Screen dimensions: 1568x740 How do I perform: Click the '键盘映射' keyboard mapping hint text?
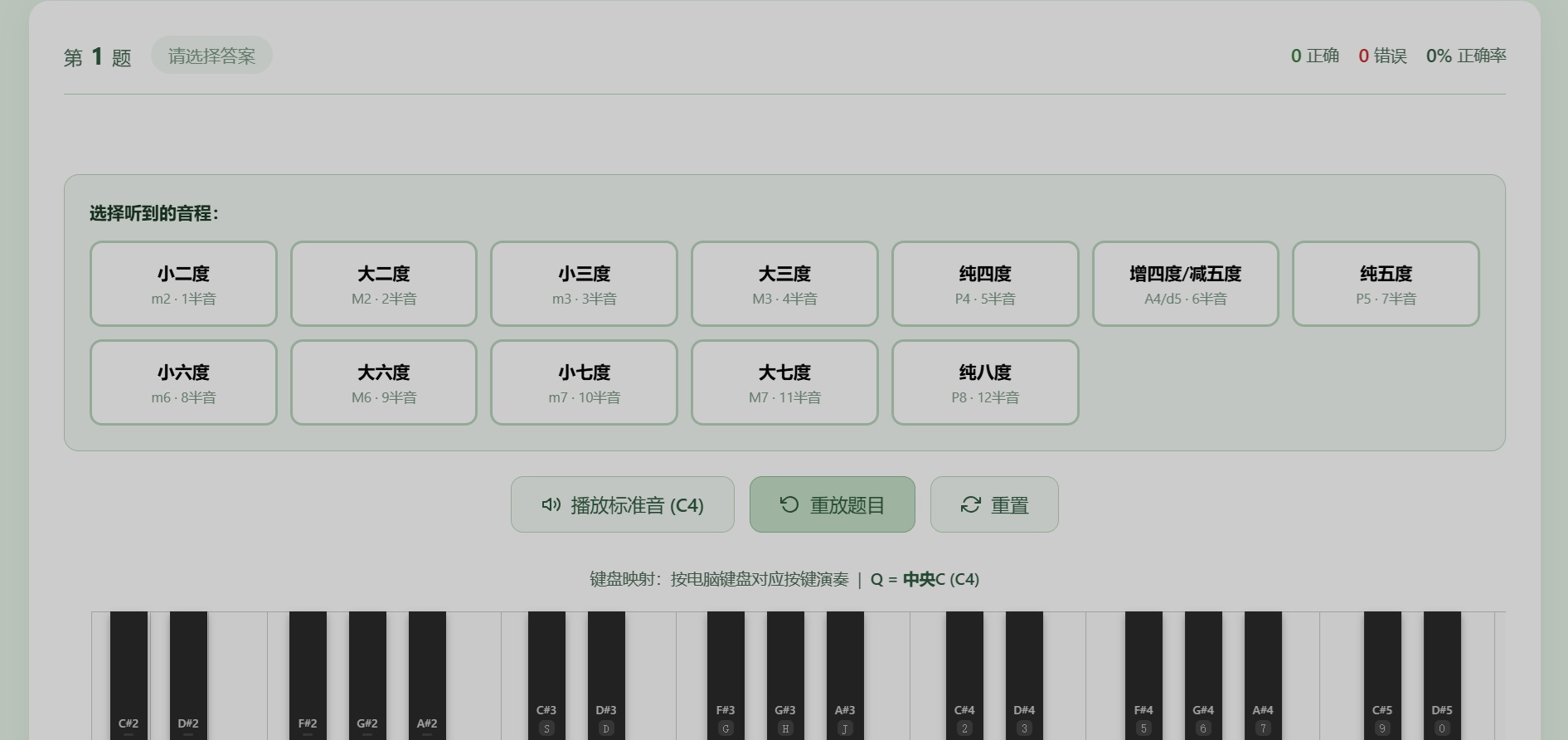(x=784, y=579)
